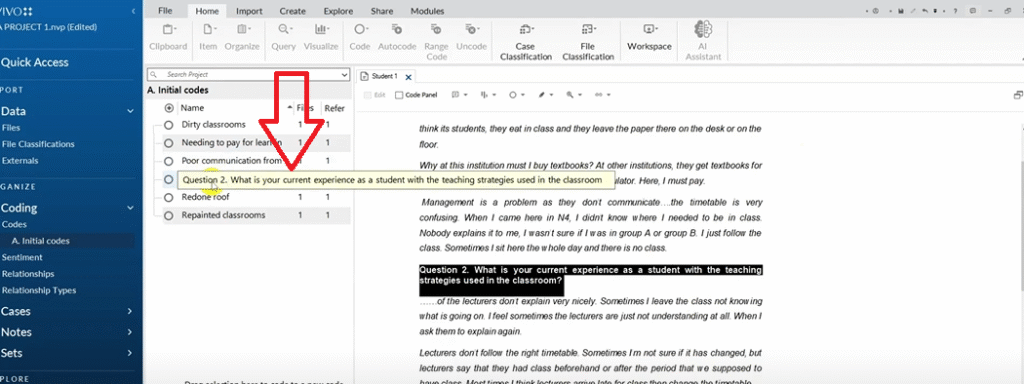Viewport: 1024px width, 384px height.
Task: Open the Clipboard ribbon group
Action: point(168,37)
